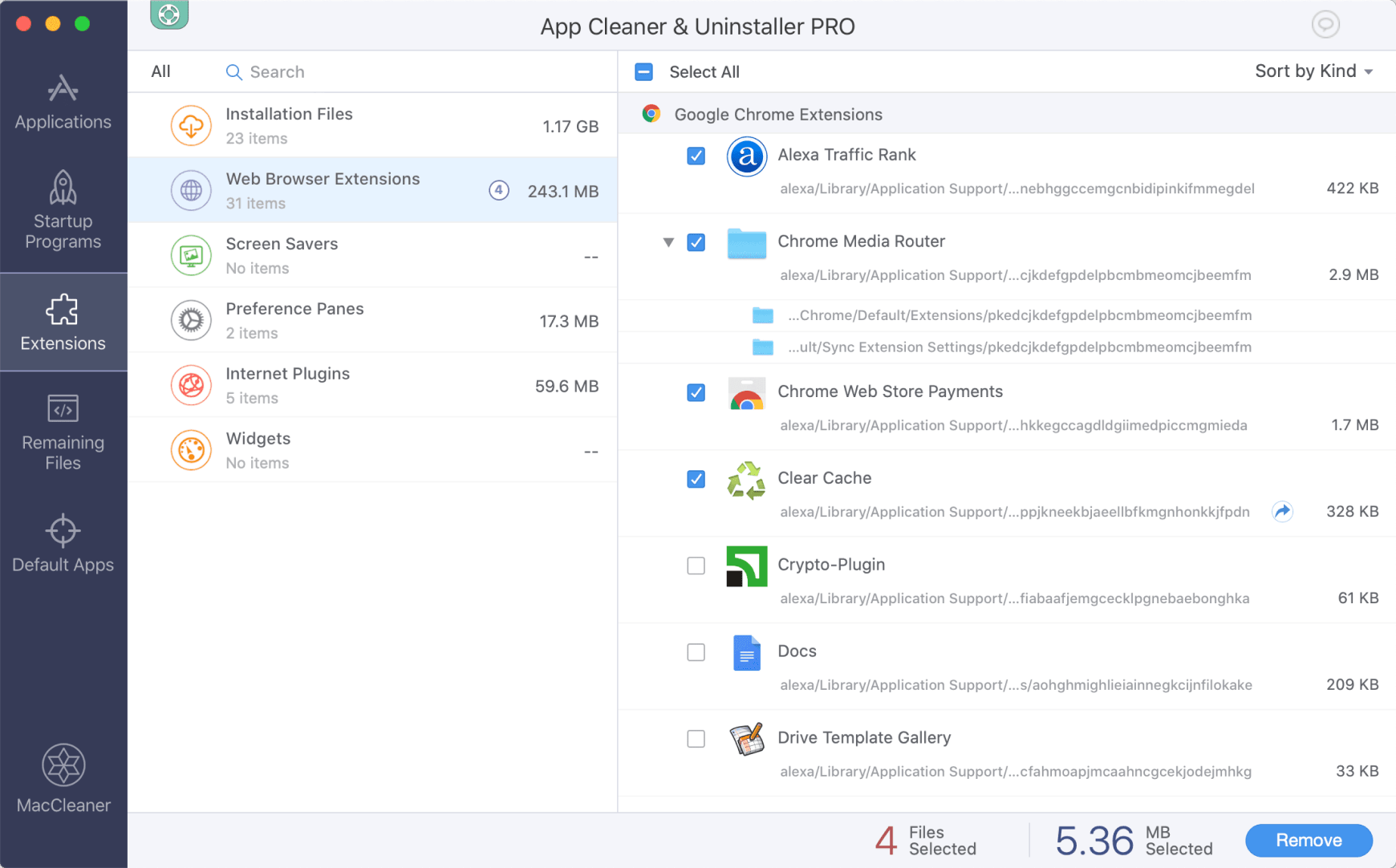Click the 4 Files Selected status text
Viewport: 1396px width, 868px height.
pos(926,840)
